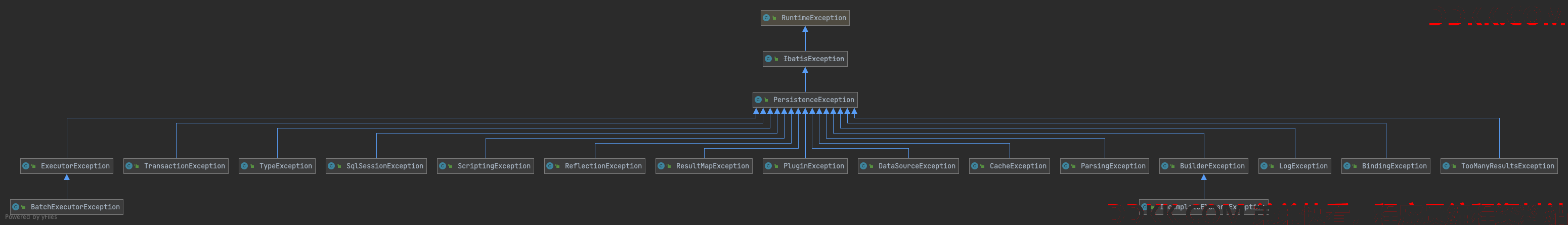The height and width of the screenshot is (225, 1568).
Task: Select the BindingException node label
Action: (1395, 166)
